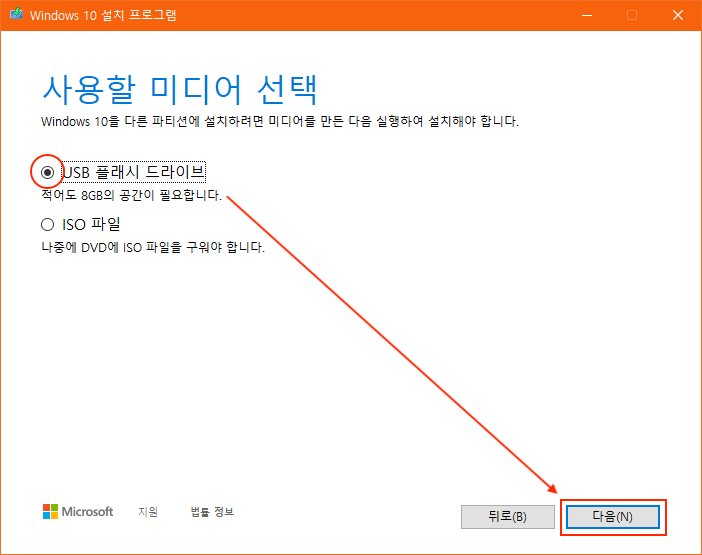Image resolution: width=702 pixels, height=555 pixels.
Task: Click the disabled maximize button in title bar
Action: pyautogui.click(x=632, y=15)
